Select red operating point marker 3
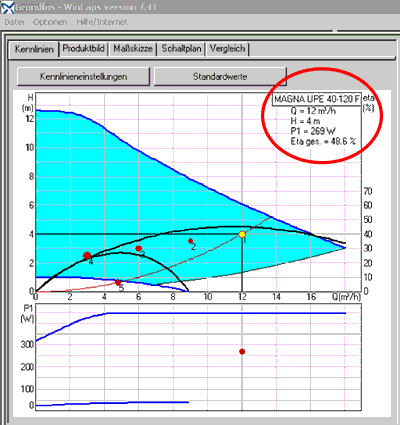Viewport: 400px width, 425px height. [x=139, y=248]
